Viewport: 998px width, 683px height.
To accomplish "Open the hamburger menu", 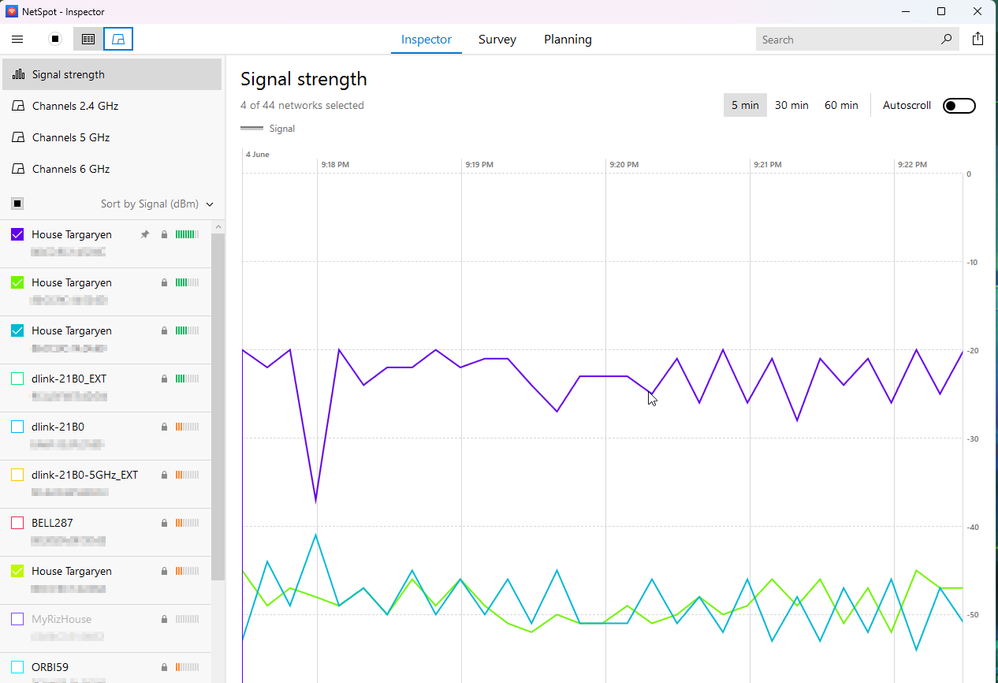I will (x=17, y=39).
